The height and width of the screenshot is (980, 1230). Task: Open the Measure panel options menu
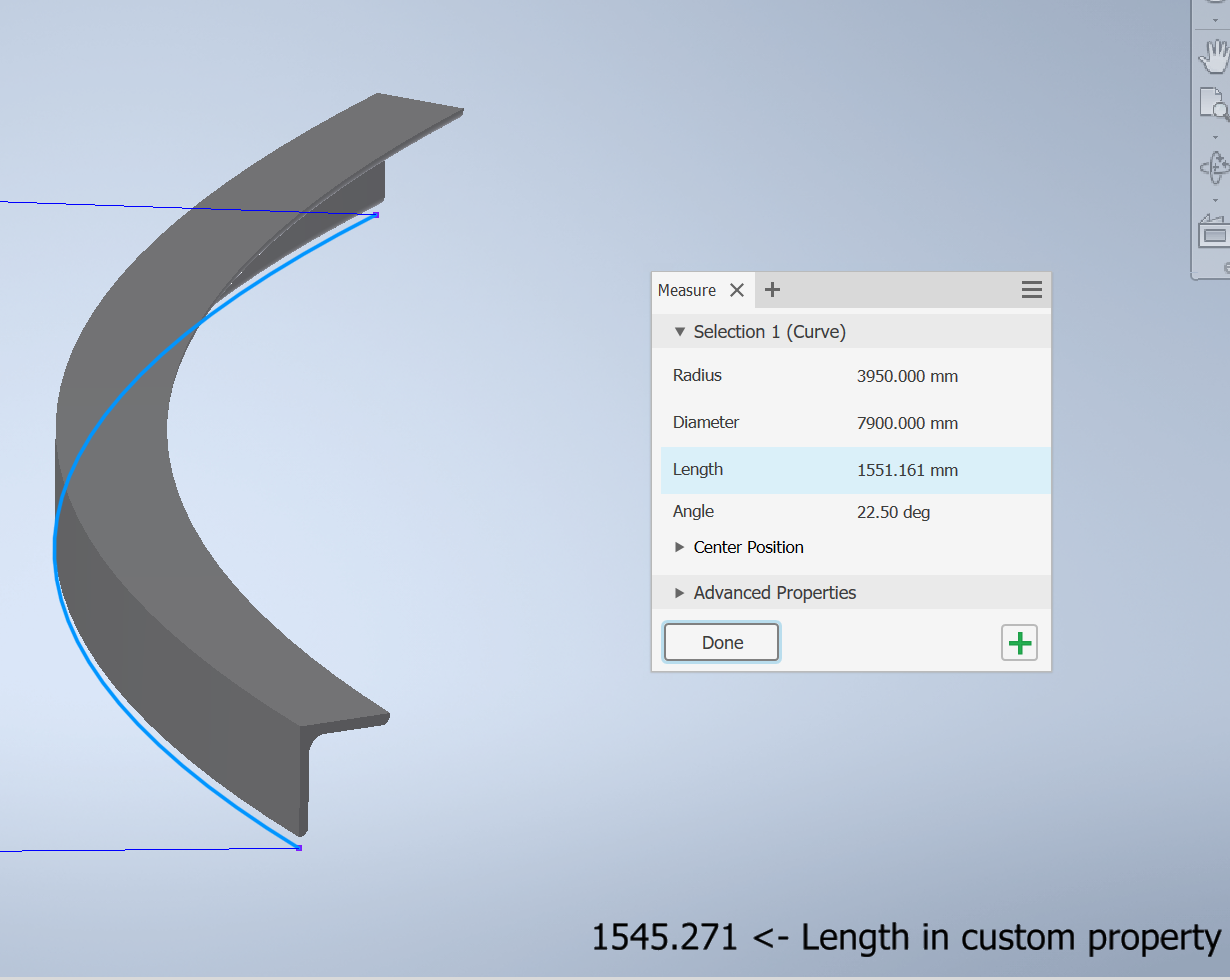pyautogui.click(x=1031, y=289)
